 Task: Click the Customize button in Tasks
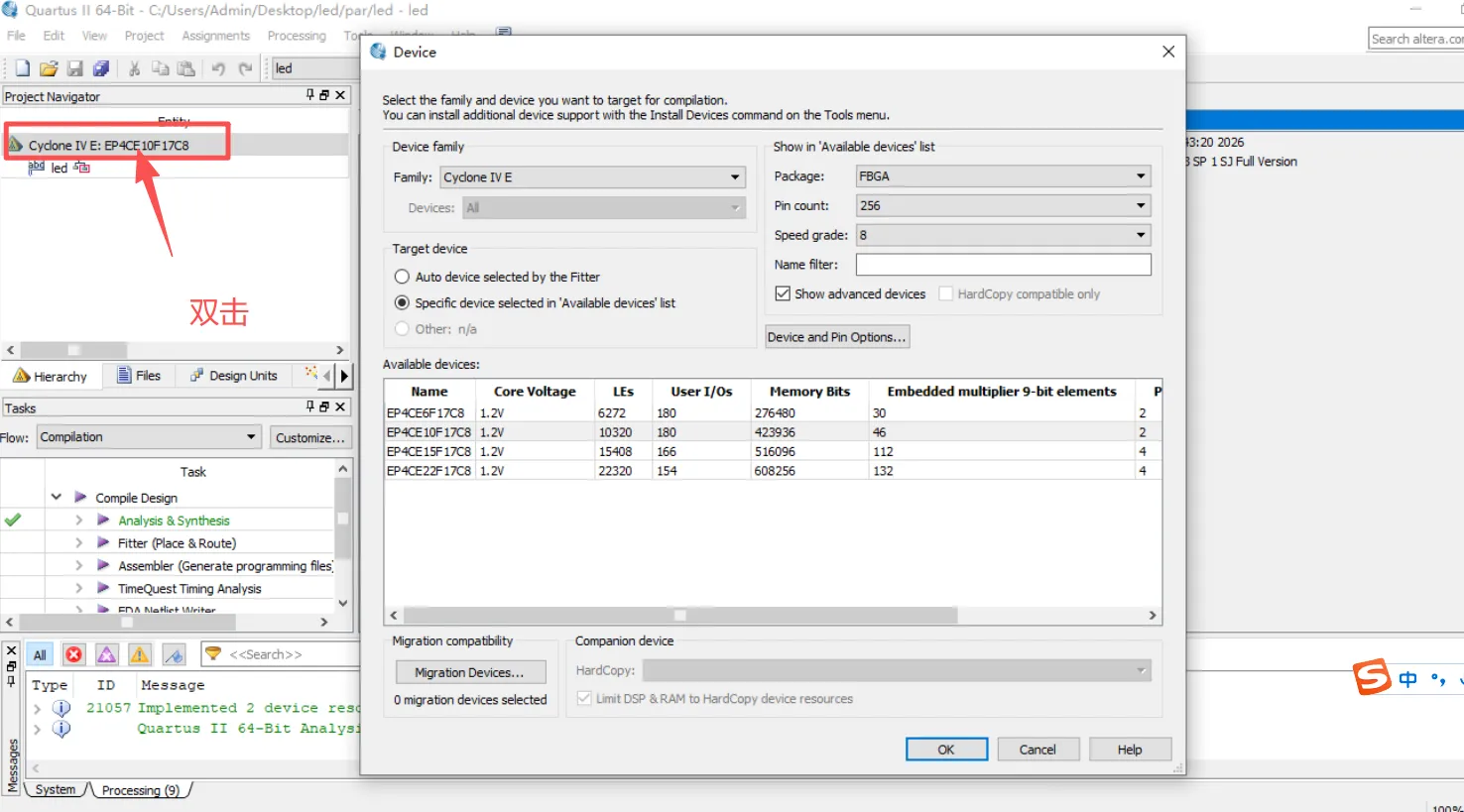[x=309, y=437]
